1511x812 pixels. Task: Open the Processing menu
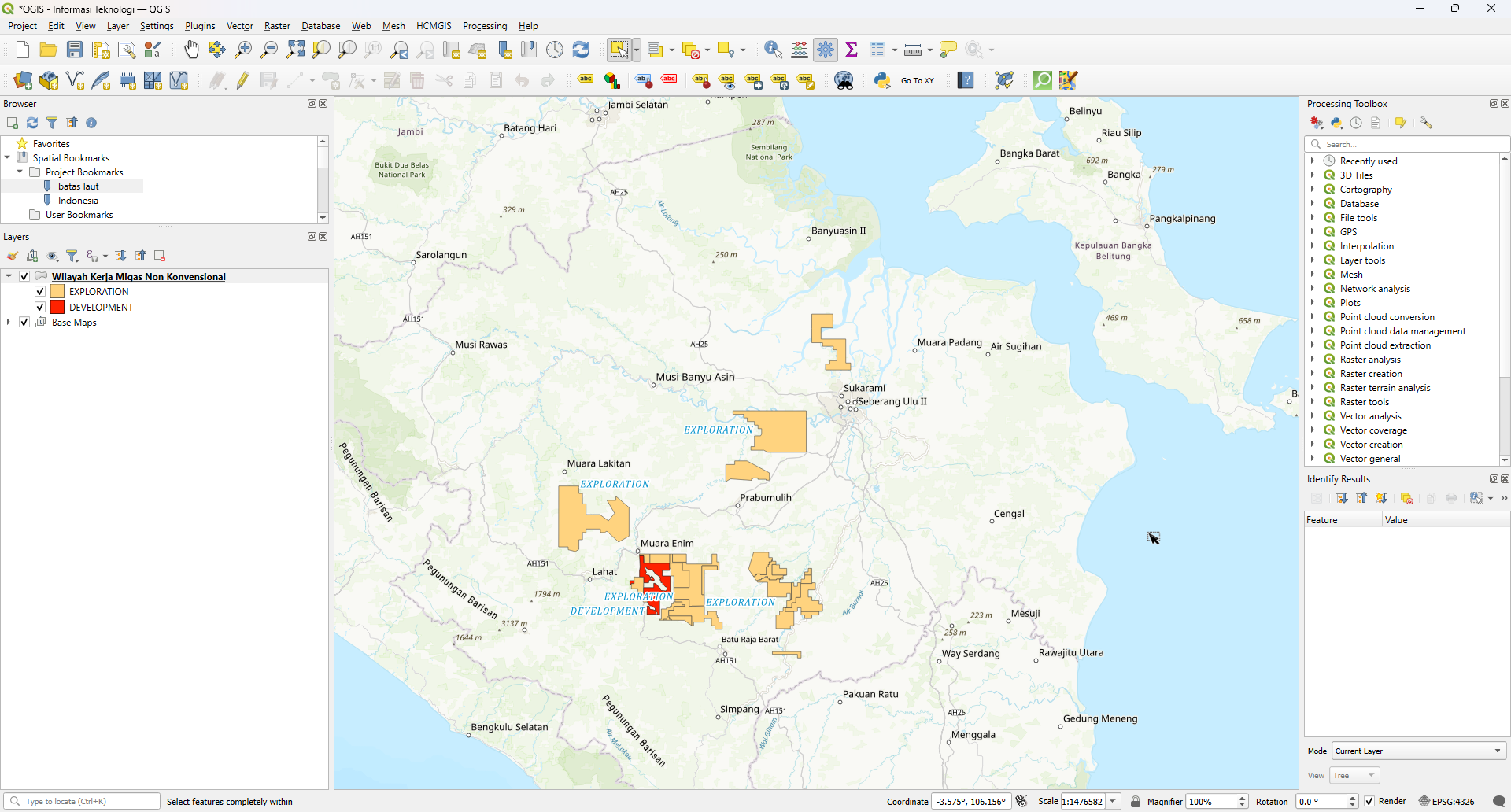(484, 26)
